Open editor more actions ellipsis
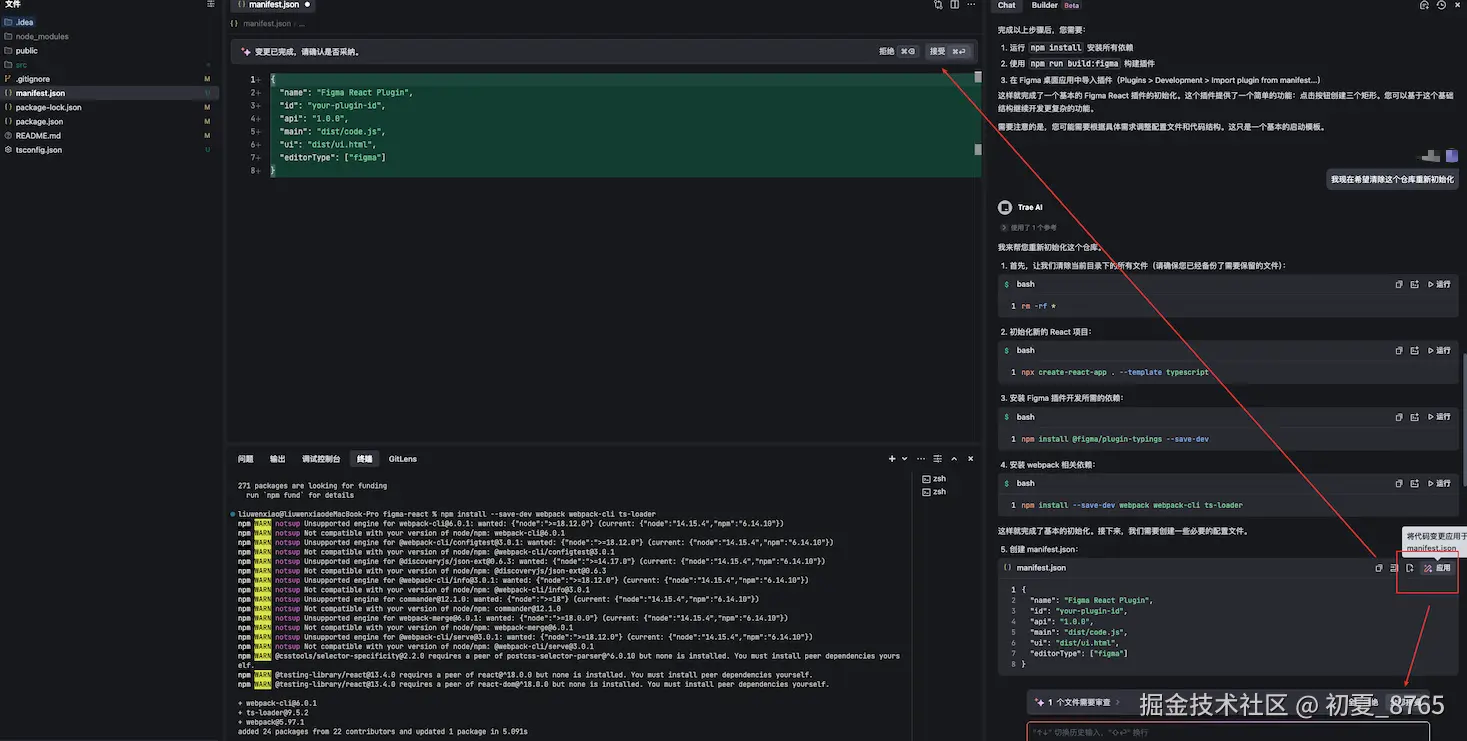1467x741 pixels. 971,5
